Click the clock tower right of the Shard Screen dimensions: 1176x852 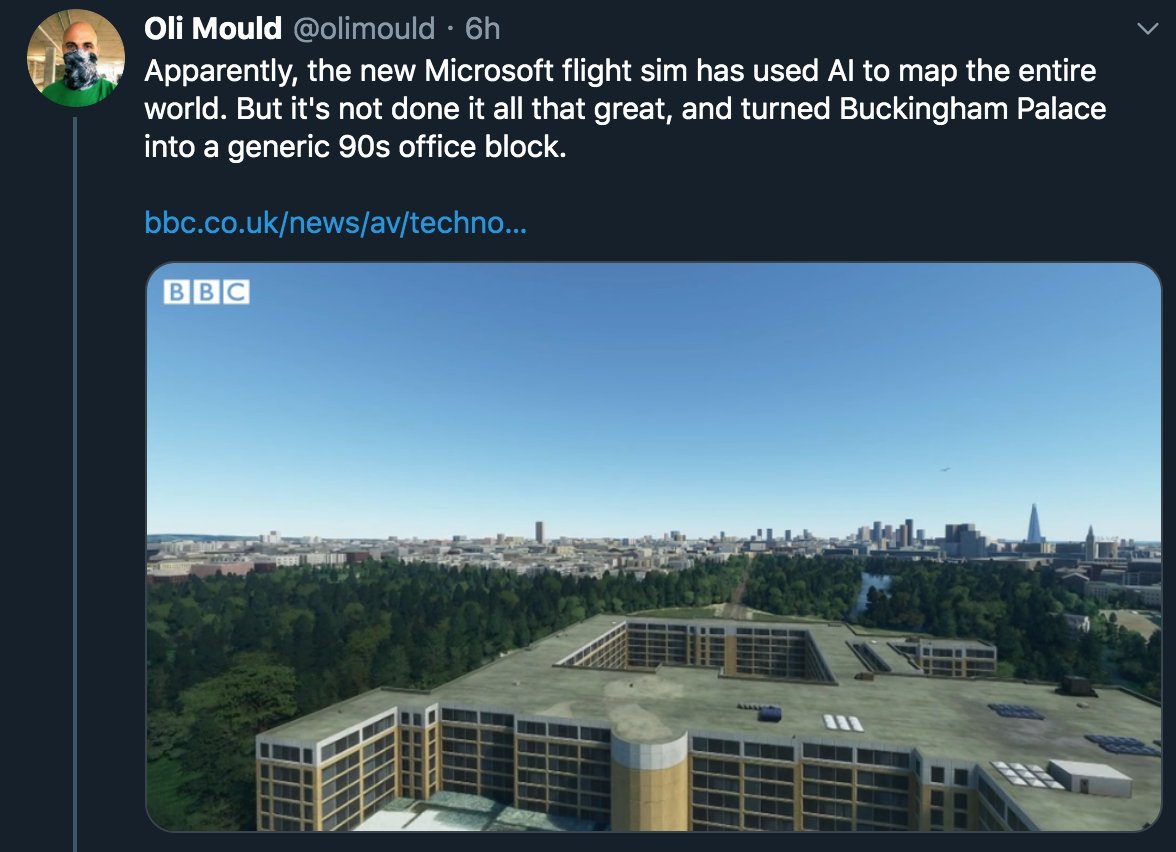[1090, 542]
